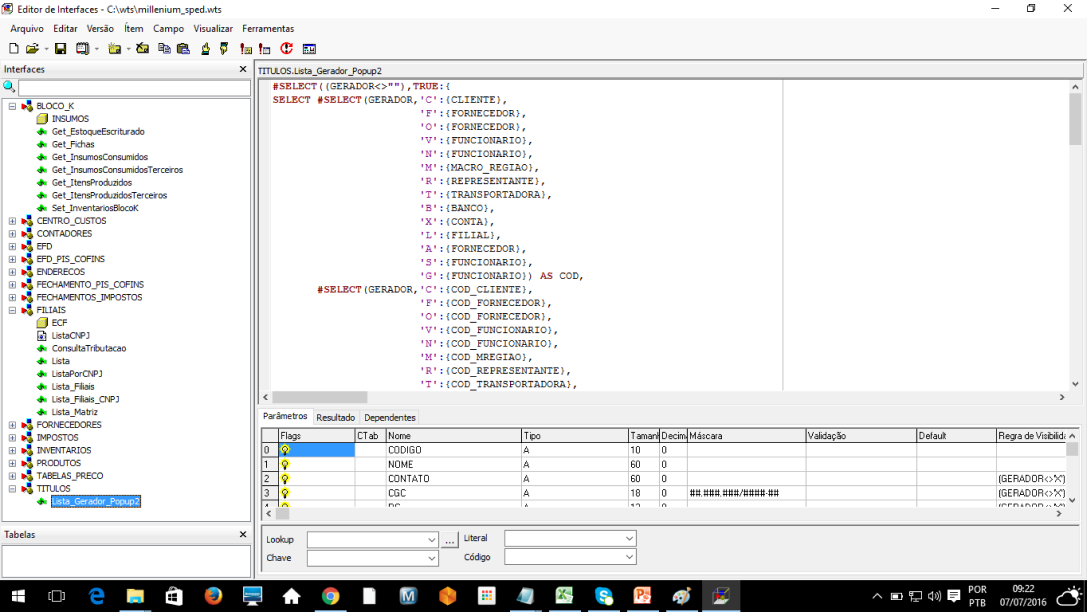Expand the FORNECEDORES tree node
Image resolution: width=1087 pixels, height=612 pixels.
click(x=12, y=425)
